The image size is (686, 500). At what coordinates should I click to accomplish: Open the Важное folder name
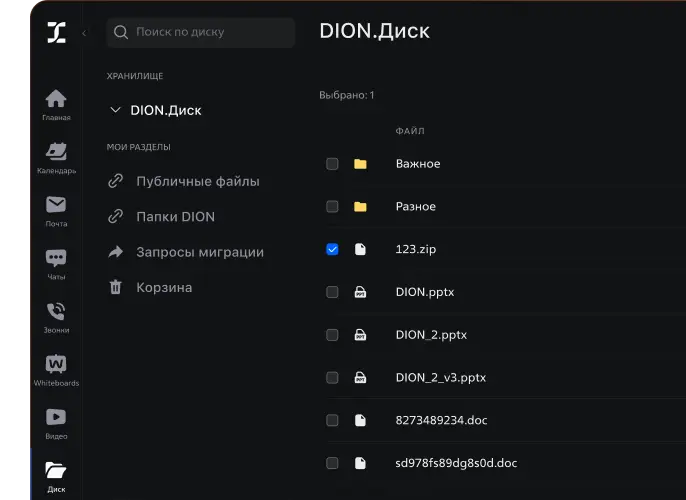[x=418, y=164]
